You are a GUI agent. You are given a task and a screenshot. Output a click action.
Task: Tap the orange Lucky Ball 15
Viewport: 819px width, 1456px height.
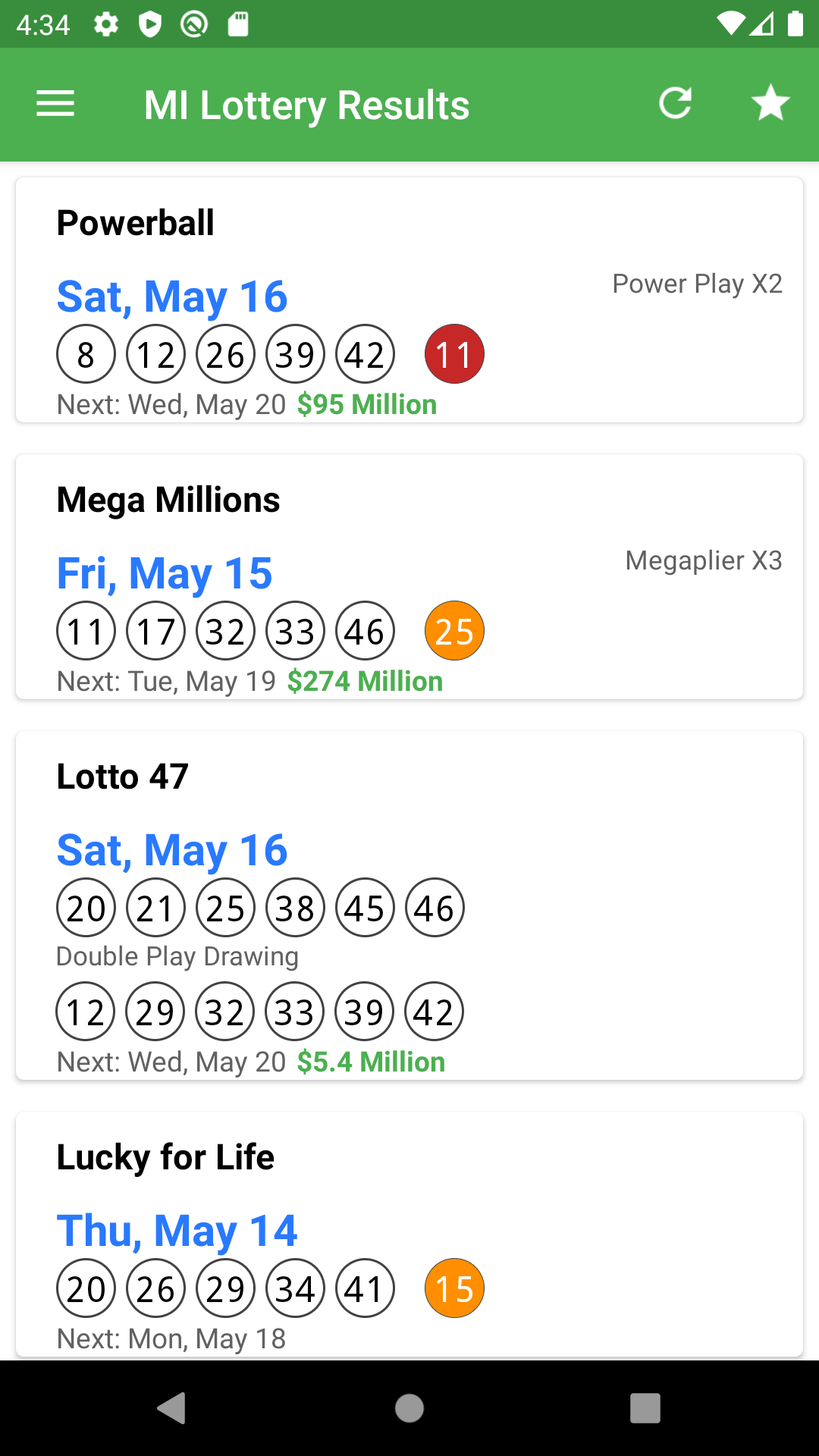(454, 1288)
